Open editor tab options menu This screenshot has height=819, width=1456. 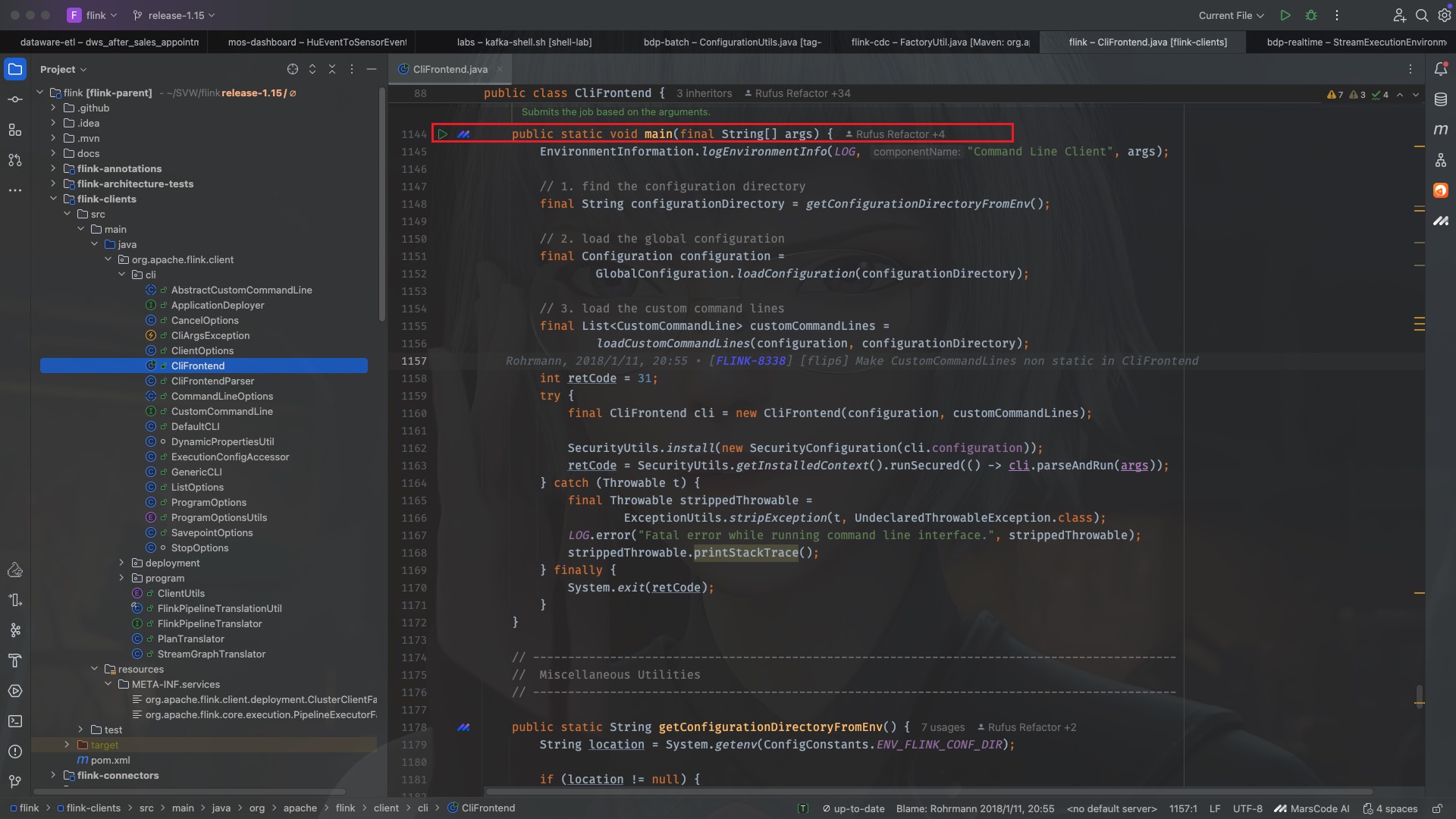(1410, 69)
